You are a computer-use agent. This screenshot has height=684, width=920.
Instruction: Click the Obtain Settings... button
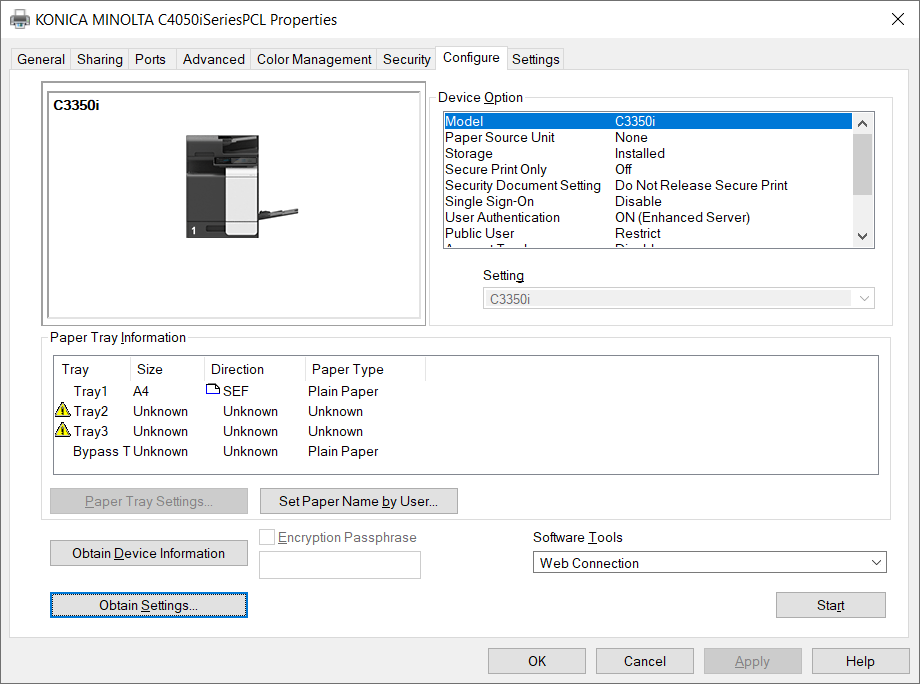click(148, 605)
